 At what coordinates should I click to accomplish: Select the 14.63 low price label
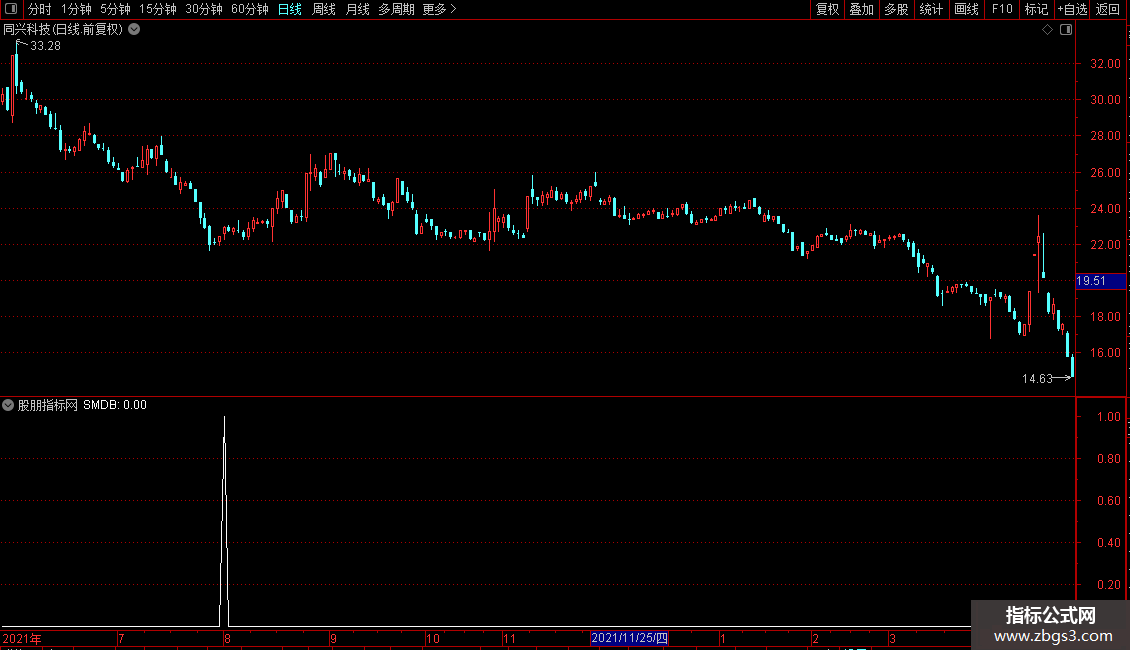coord(1037,379)
